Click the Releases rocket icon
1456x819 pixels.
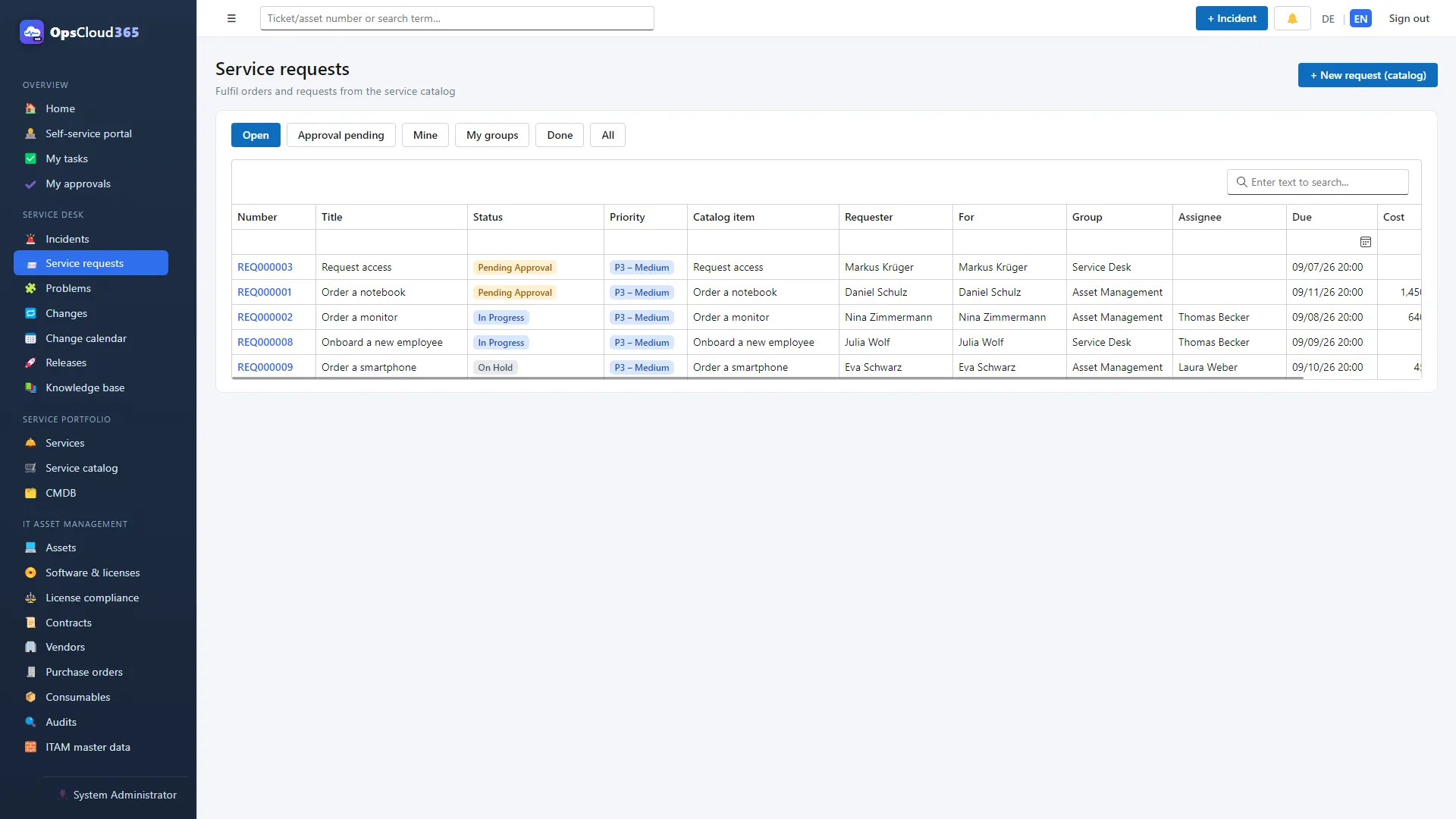coord(30,362)
